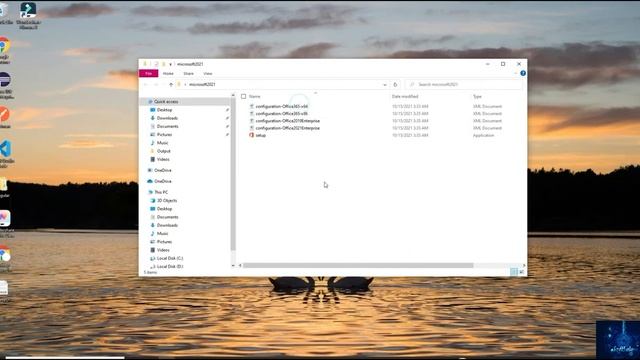Open Videos under This PC
640x360 pixels.
point(163,250)
